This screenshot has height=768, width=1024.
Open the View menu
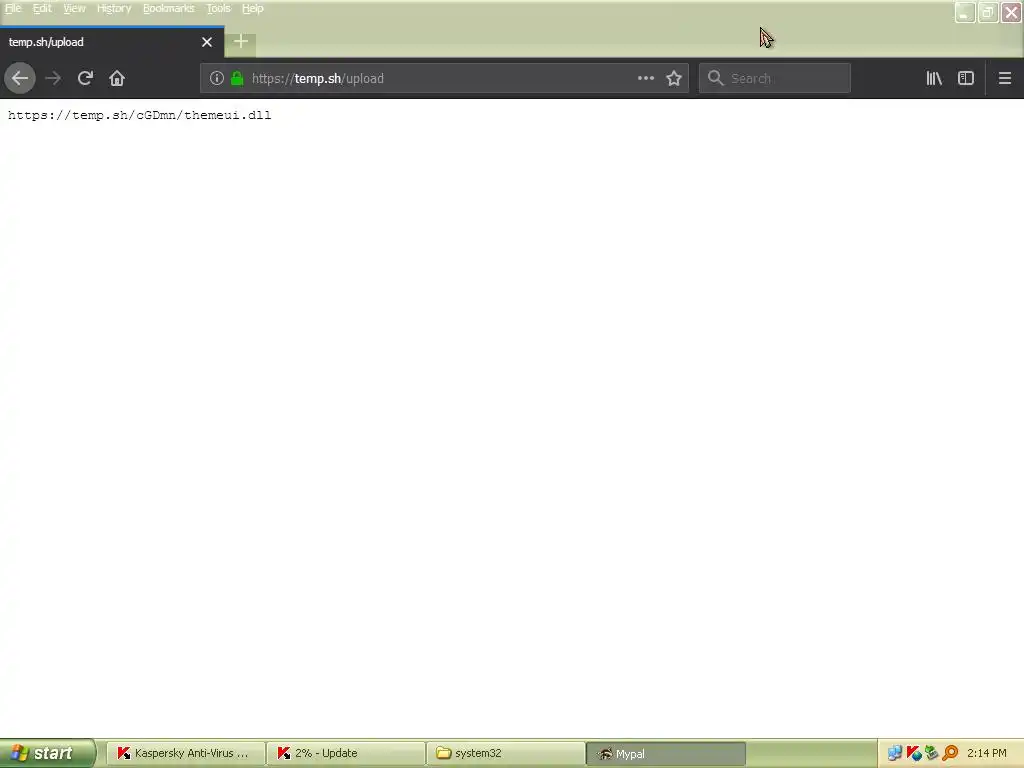tap(74, 8)
